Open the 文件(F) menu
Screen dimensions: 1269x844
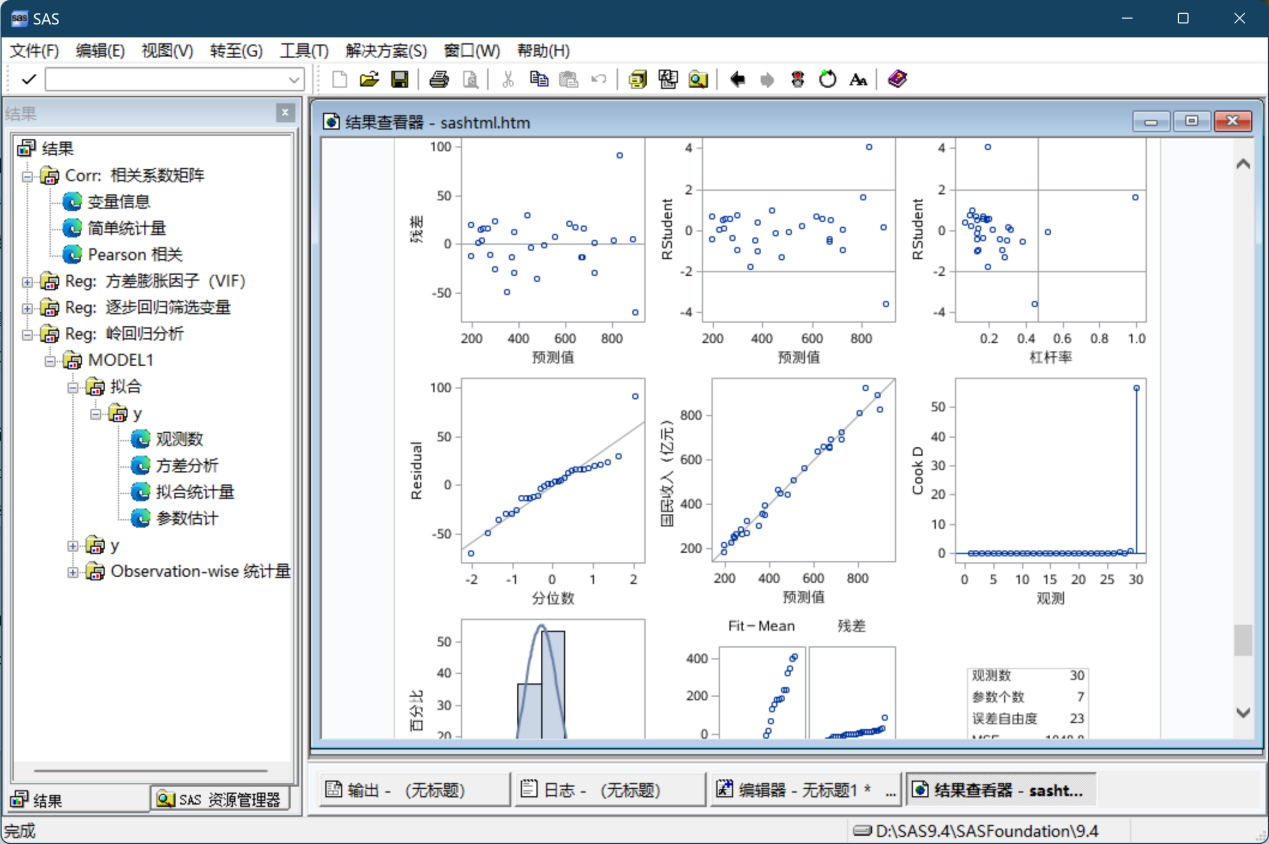coord(34,50)
